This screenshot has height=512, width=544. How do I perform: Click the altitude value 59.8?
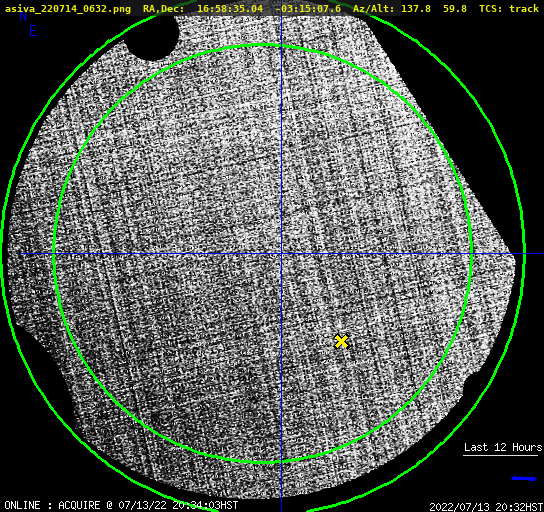click(455, 9)
